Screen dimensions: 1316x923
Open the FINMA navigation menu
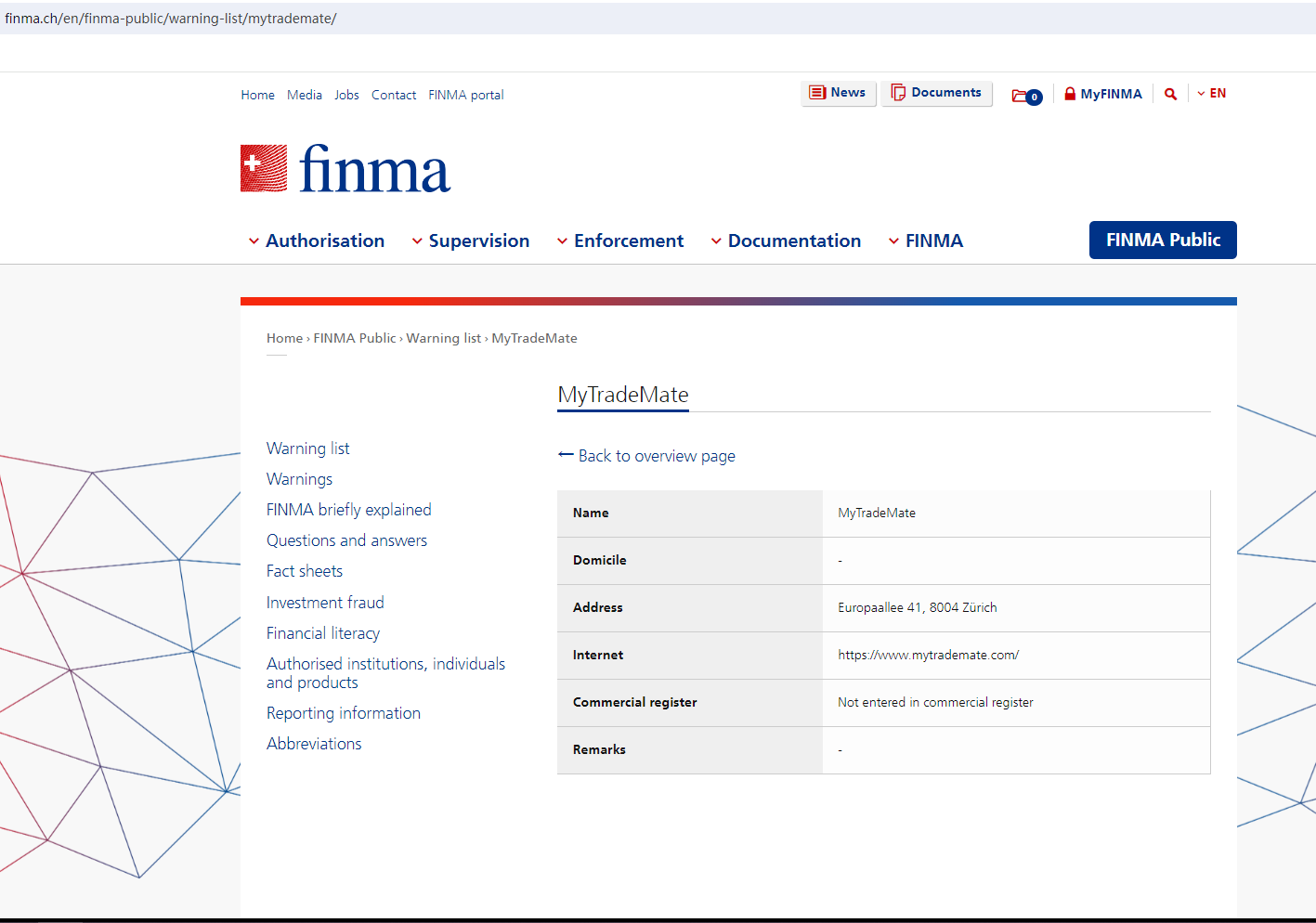(925, 240)
